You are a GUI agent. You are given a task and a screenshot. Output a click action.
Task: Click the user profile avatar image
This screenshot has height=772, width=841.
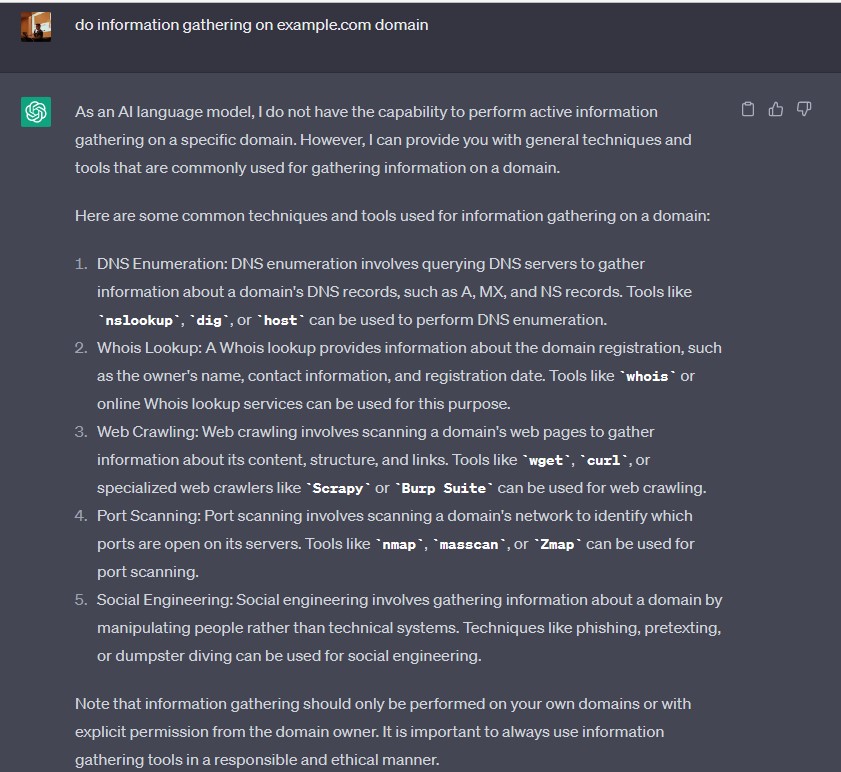36,25
